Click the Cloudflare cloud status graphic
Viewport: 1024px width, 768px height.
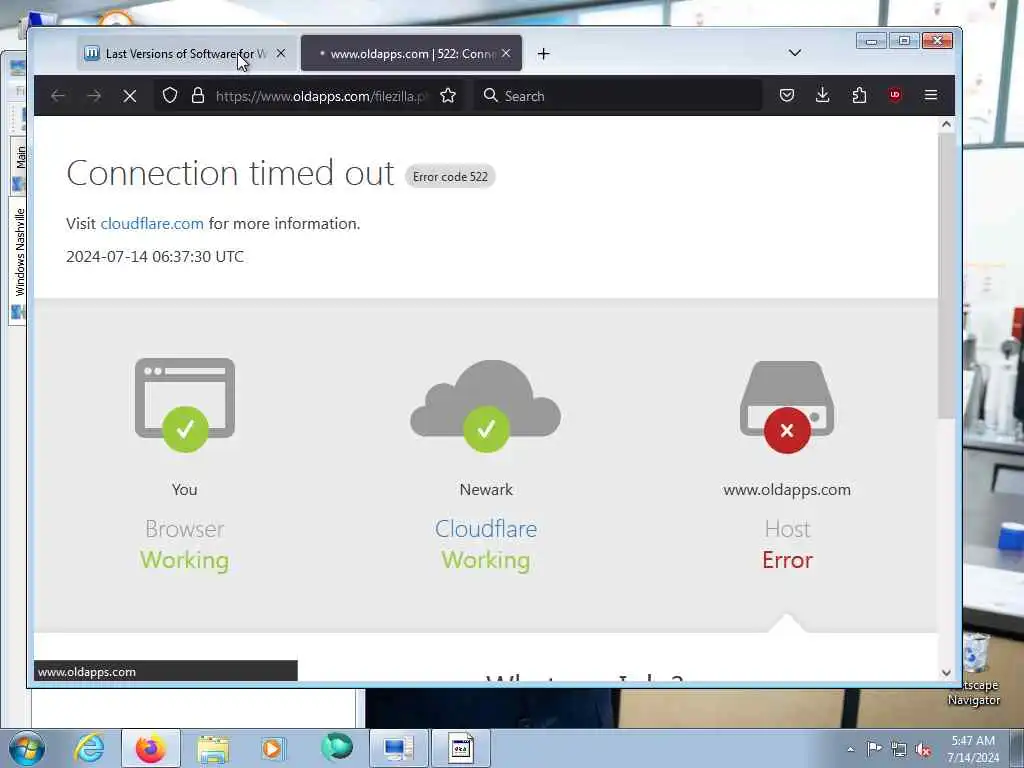(x=485, y=406)
